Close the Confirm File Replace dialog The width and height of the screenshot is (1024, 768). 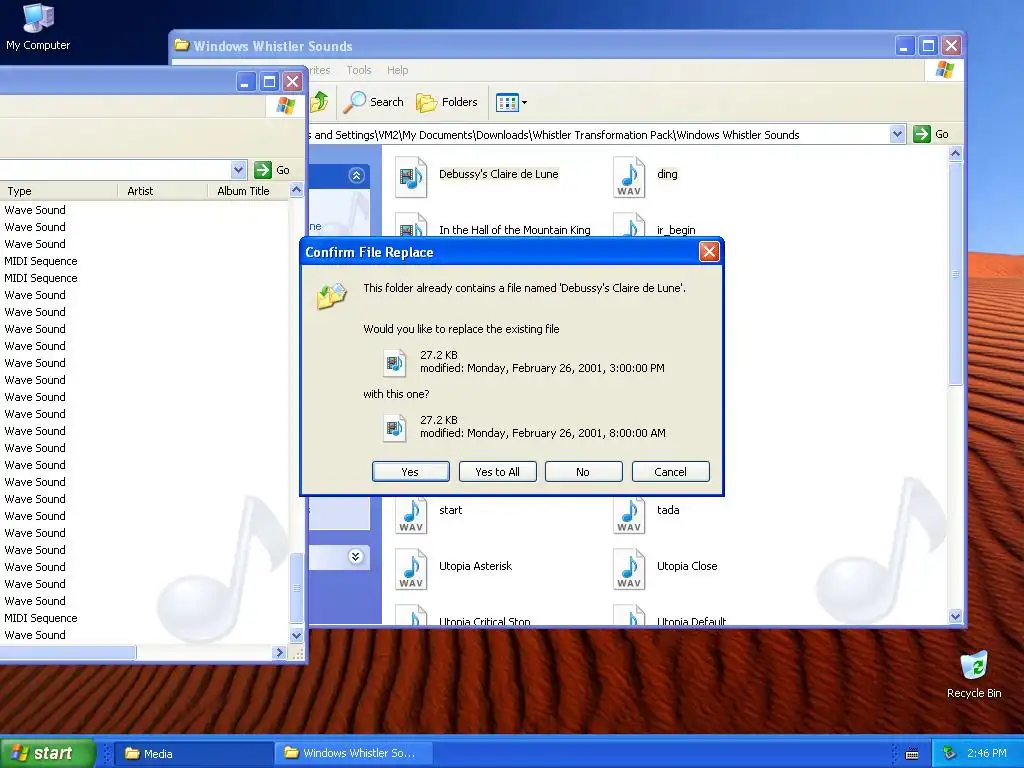[709, 251]
